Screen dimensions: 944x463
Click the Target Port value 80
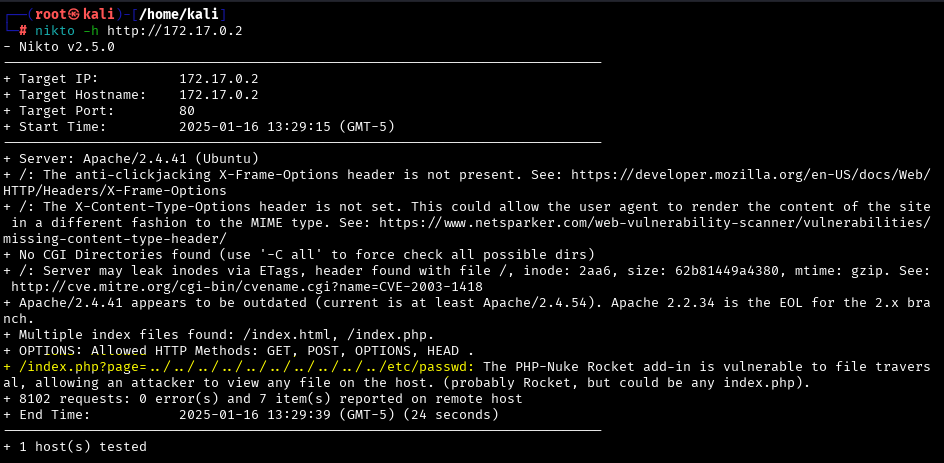point(187,110)
